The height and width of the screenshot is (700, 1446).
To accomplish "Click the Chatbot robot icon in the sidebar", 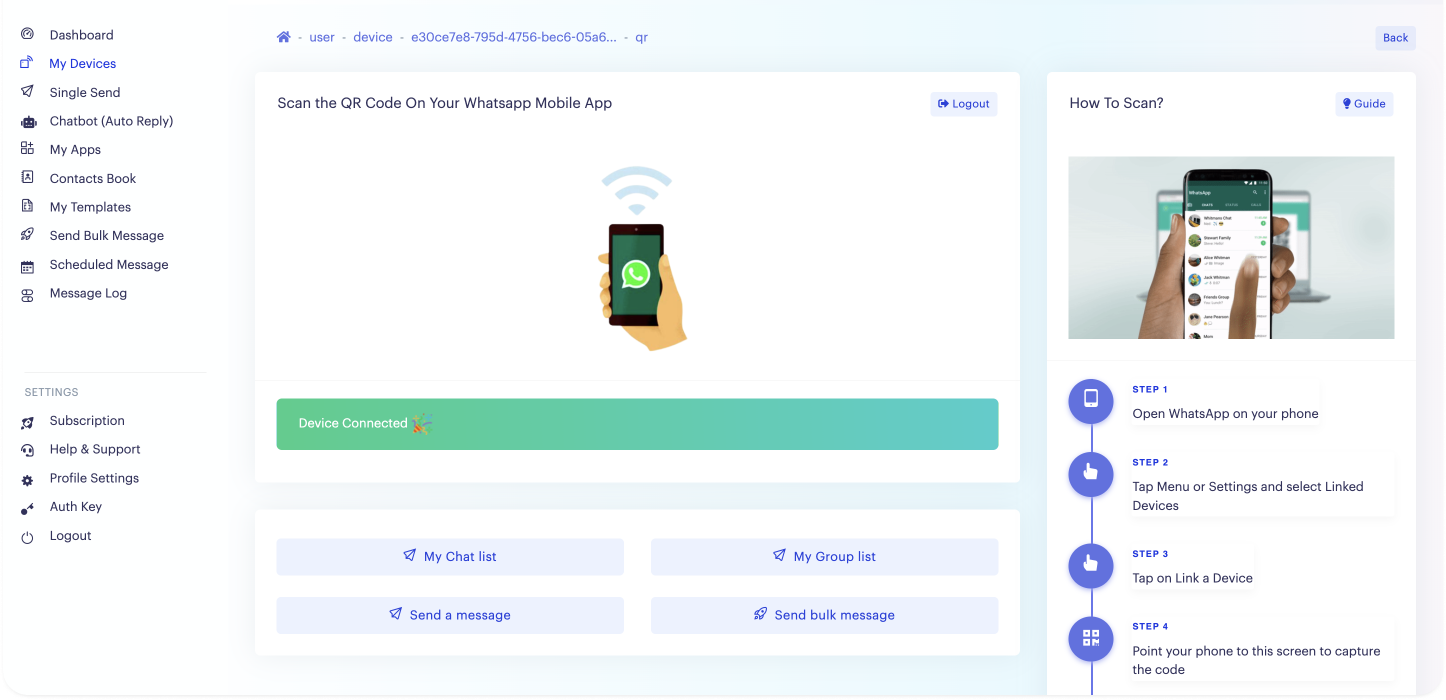I will (x=28, y=122).
